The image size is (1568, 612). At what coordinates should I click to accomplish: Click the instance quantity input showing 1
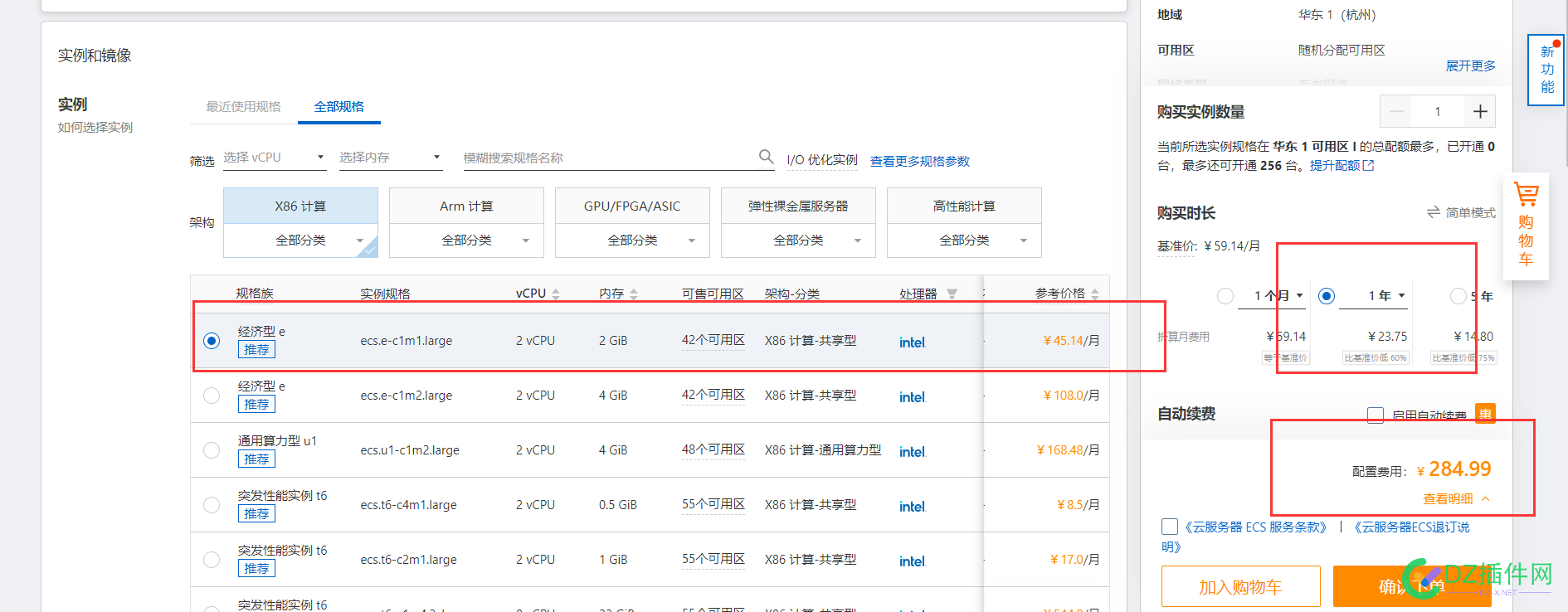tap(1438, 111)
